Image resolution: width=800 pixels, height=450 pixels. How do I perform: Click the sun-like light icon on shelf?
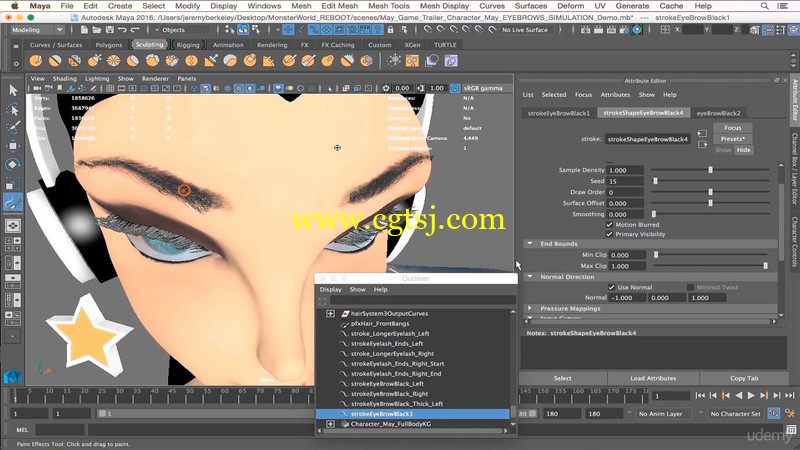[393, 61]
